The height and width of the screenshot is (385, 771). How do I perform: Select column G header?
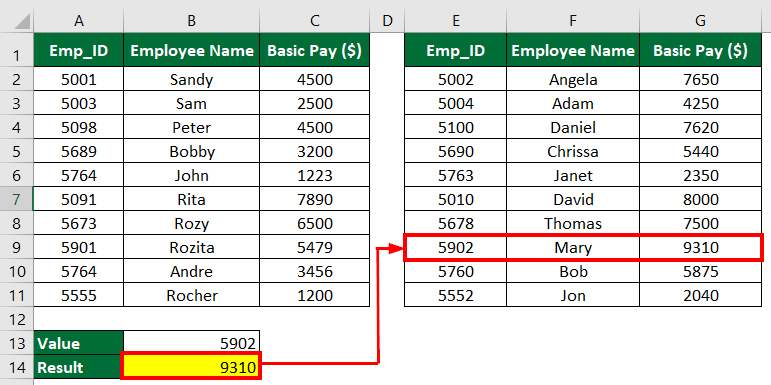pos(701,21)
